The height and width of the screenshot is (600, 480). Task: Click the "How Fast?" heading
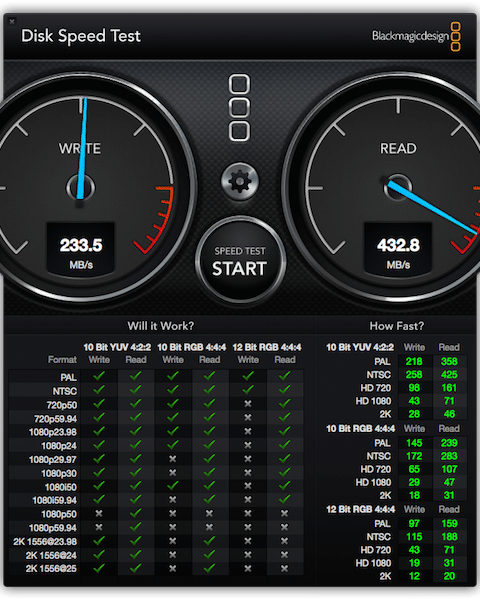click(397, 326)
